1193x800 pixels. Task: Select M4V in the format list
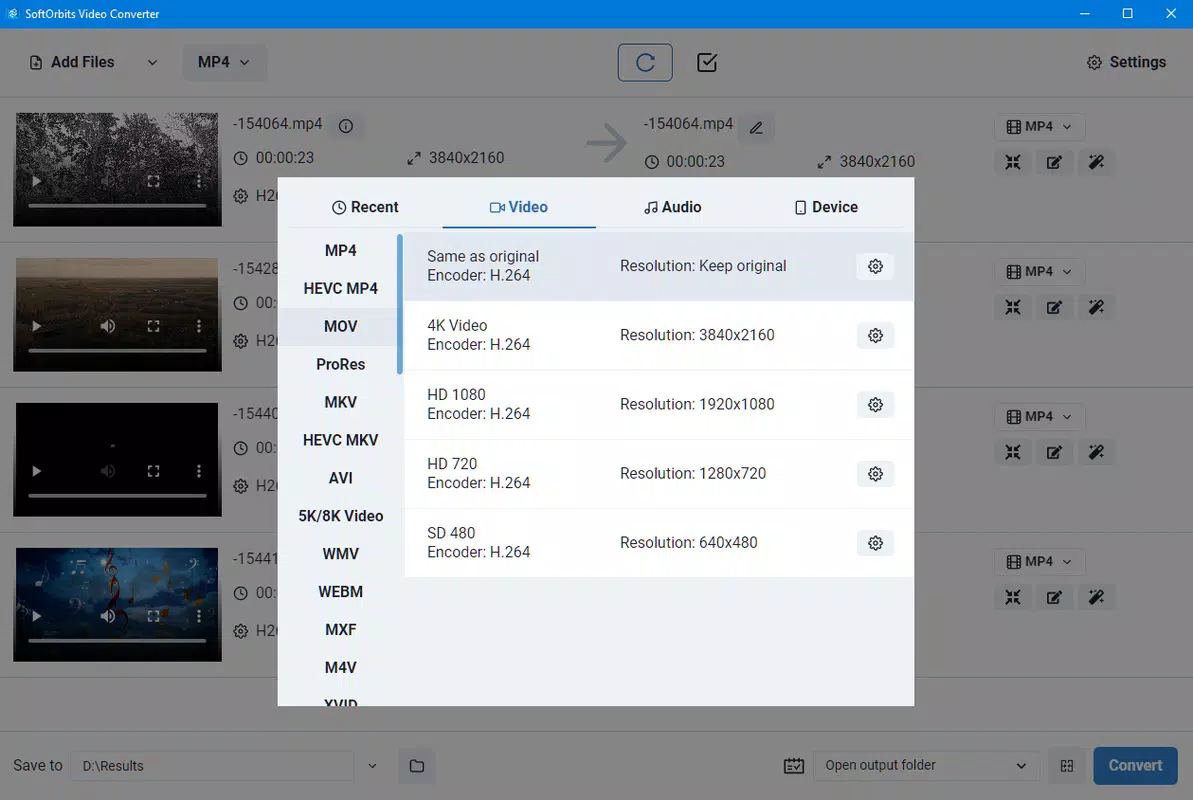340,668
